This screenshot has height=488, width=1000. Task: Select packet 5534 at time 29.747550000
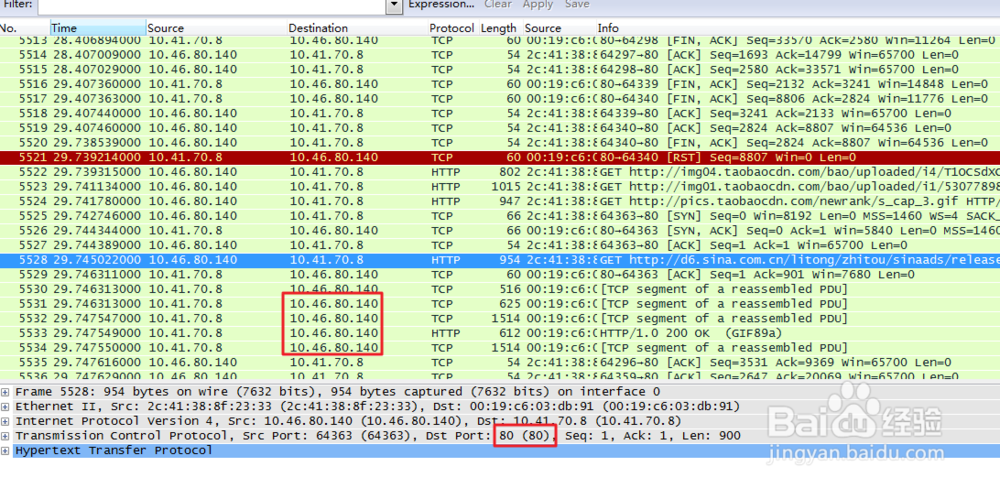[x=500, y=348]
